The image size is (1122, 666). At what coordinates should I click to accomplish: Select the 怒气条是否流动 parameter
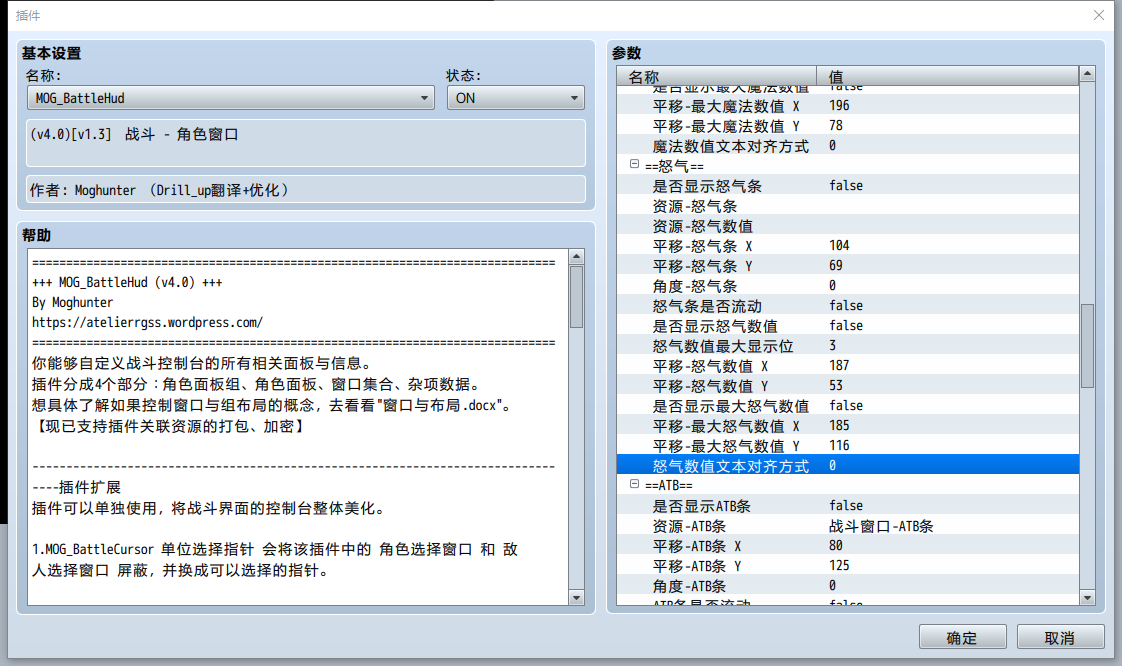pos(848,306)
